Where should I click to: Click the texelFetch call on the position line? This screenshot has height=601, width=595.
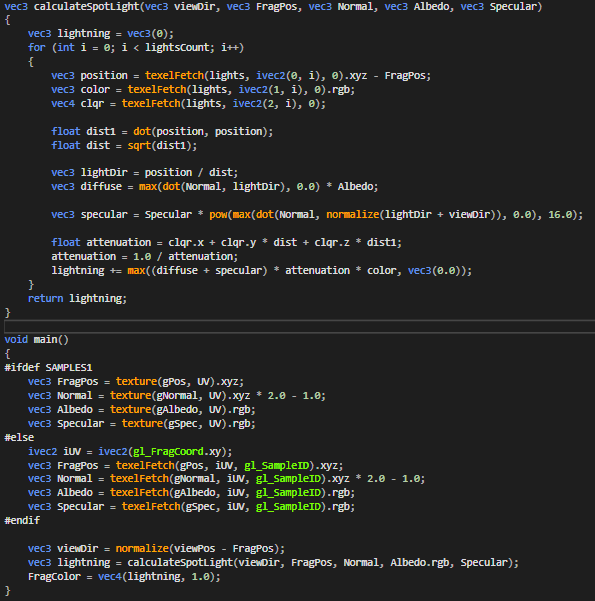coord(174,76)
